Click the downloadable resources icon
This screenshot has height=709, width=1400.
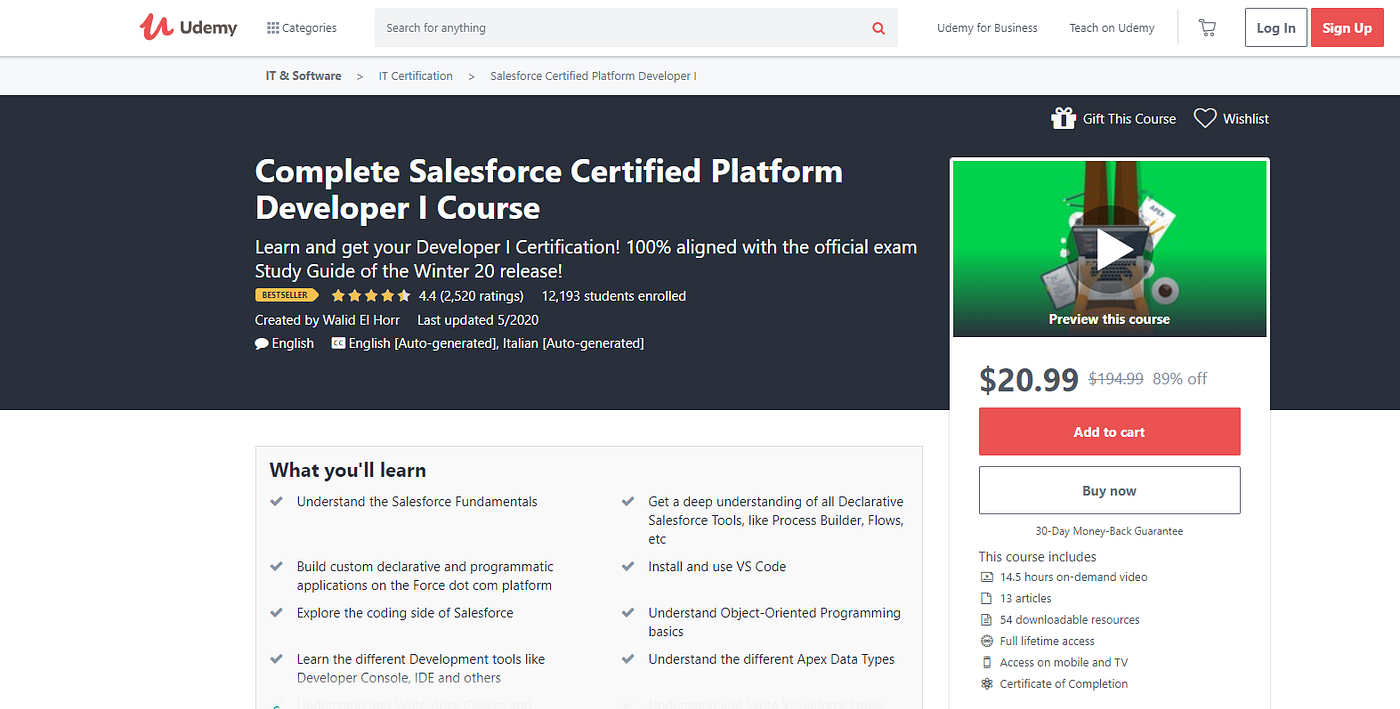coord(987,620)
